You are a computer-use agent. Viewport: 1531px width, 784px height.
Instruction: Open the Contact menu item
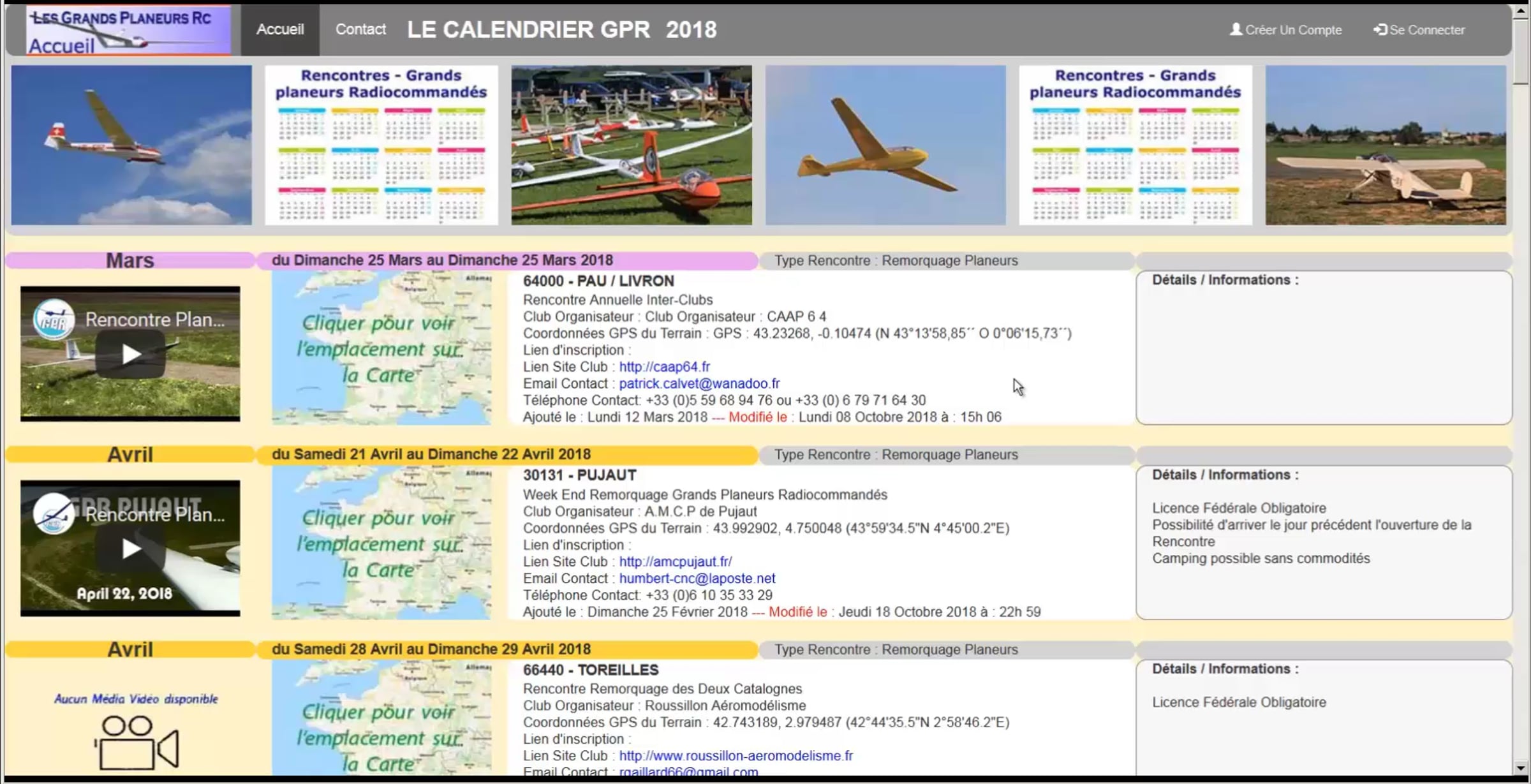tap(360, 29)
